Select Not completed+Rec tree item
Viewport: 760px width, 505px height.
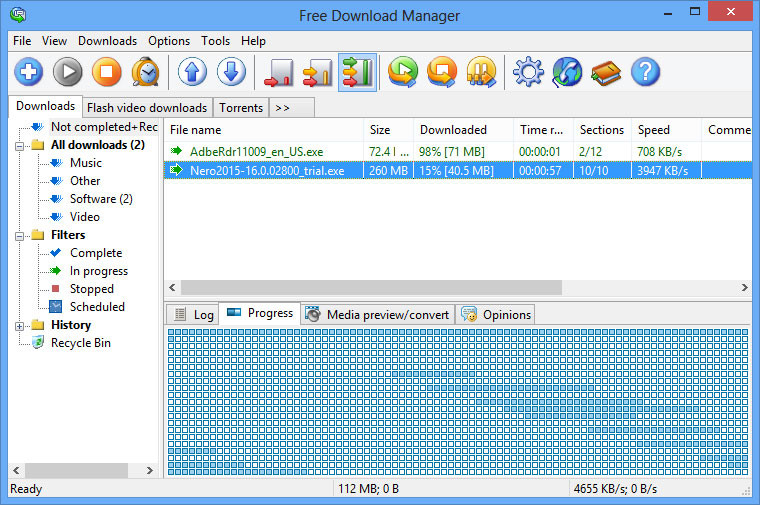pos(104,127)
